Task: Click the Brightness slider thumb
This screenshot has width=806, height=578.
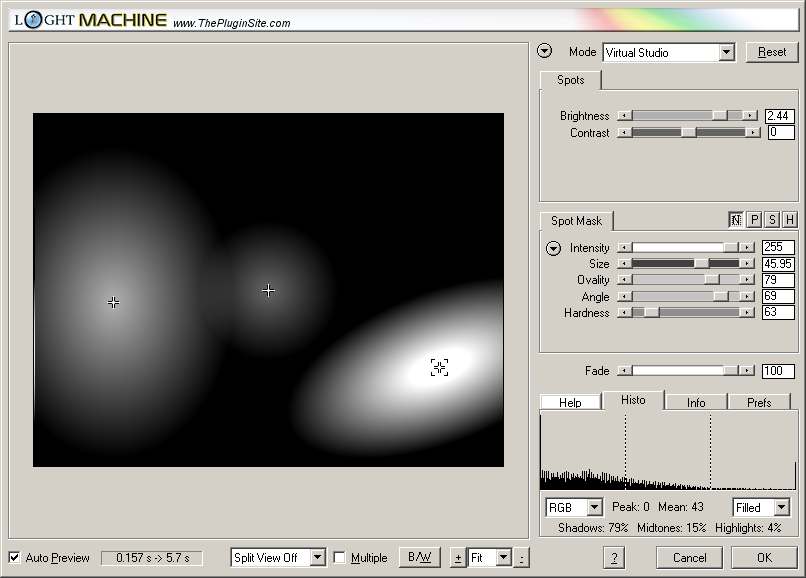Action: 720,116
